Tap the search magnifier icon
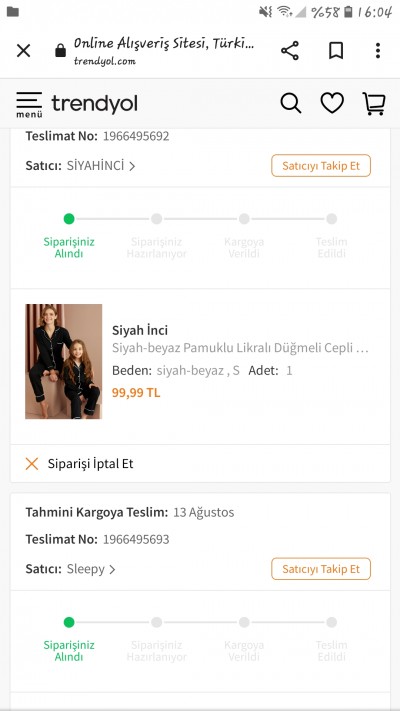This screenshot has height=711, width=400. click(x=291, y=103)
